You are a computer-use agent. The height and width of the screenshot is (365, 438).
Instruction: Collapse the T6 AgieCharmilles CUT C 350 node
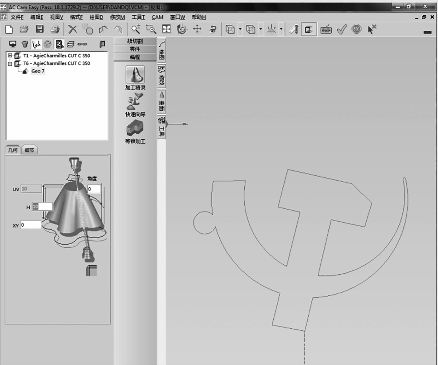click(10, 63)
